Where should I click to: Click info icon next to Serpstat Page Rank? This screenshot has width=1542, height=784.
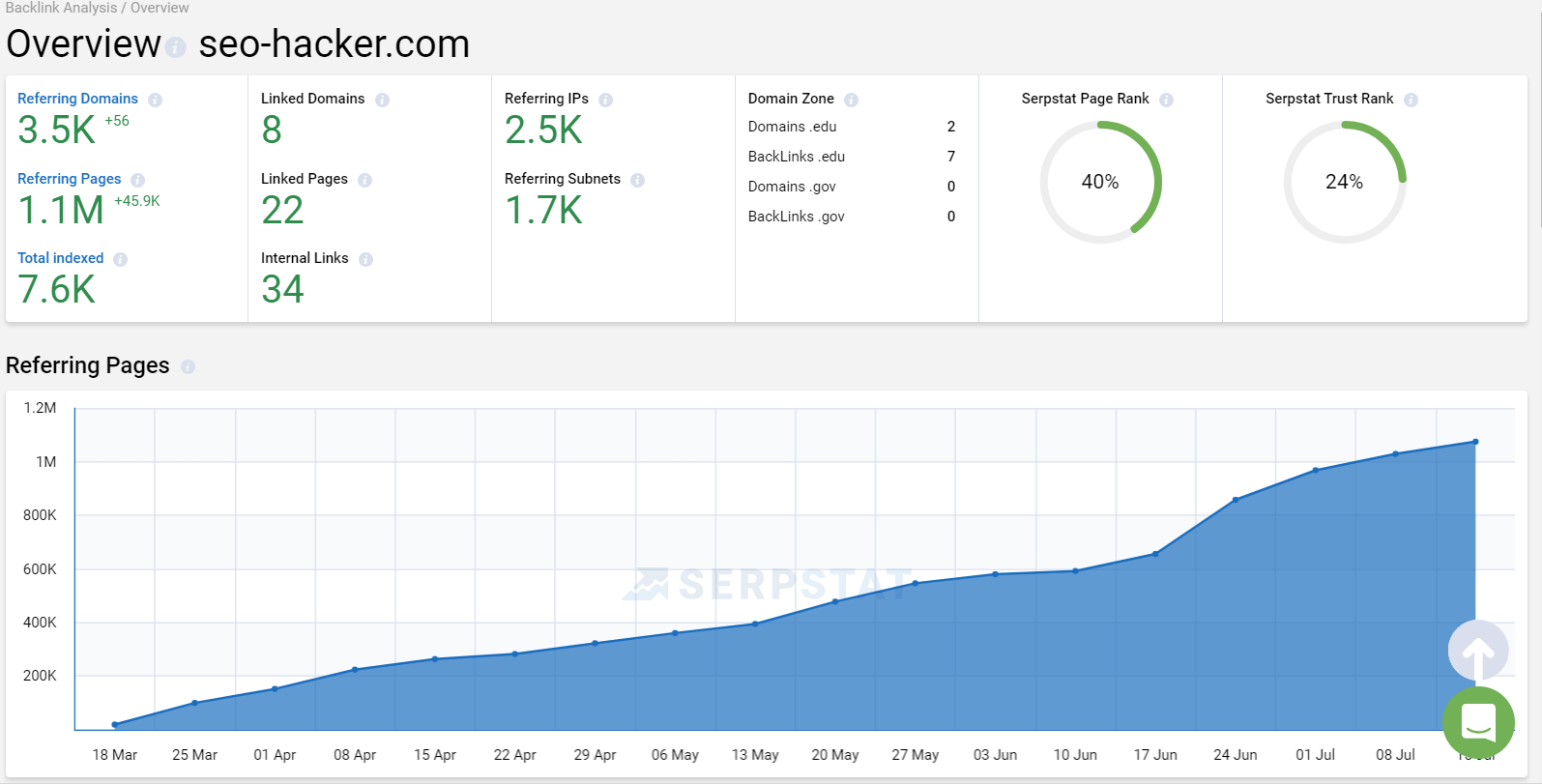pyautogui.click(x=1166, y=100)
